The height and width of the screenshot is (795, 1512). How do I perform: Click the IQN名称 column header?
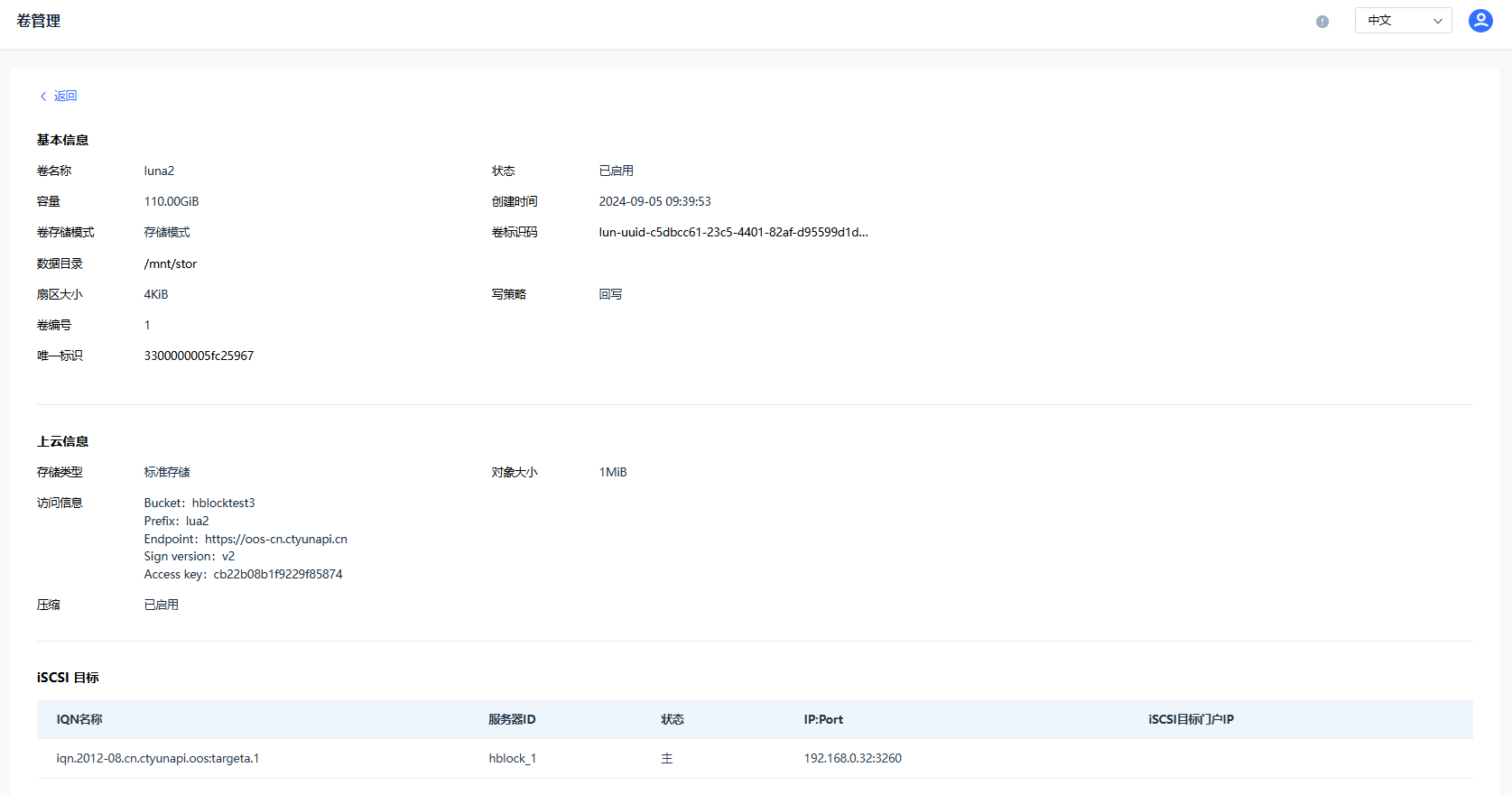(x=79, y=719)
